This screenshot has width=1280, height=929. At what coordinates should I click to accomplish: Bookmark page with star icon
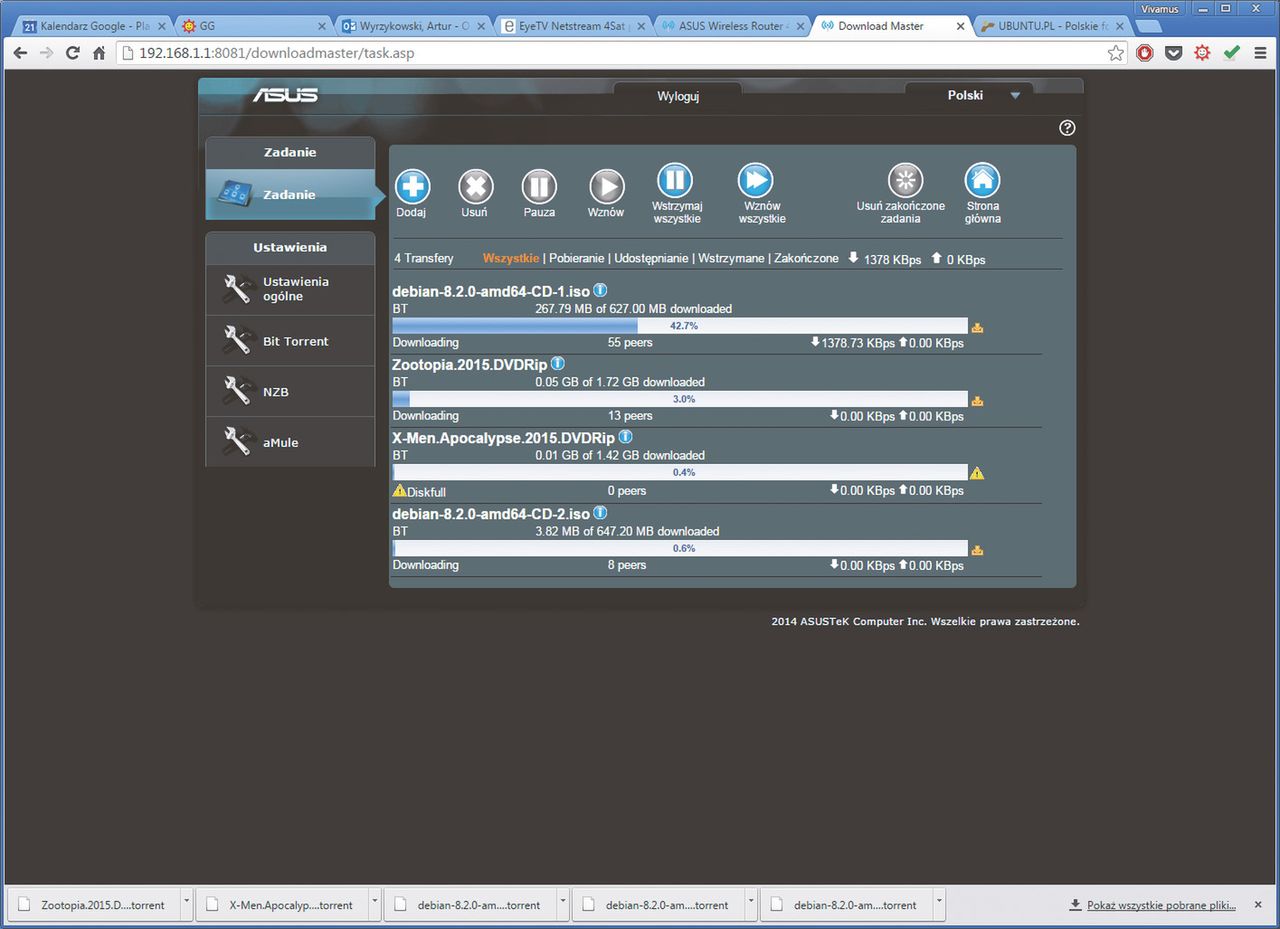pyautogui.click(x=1116, y=53)
